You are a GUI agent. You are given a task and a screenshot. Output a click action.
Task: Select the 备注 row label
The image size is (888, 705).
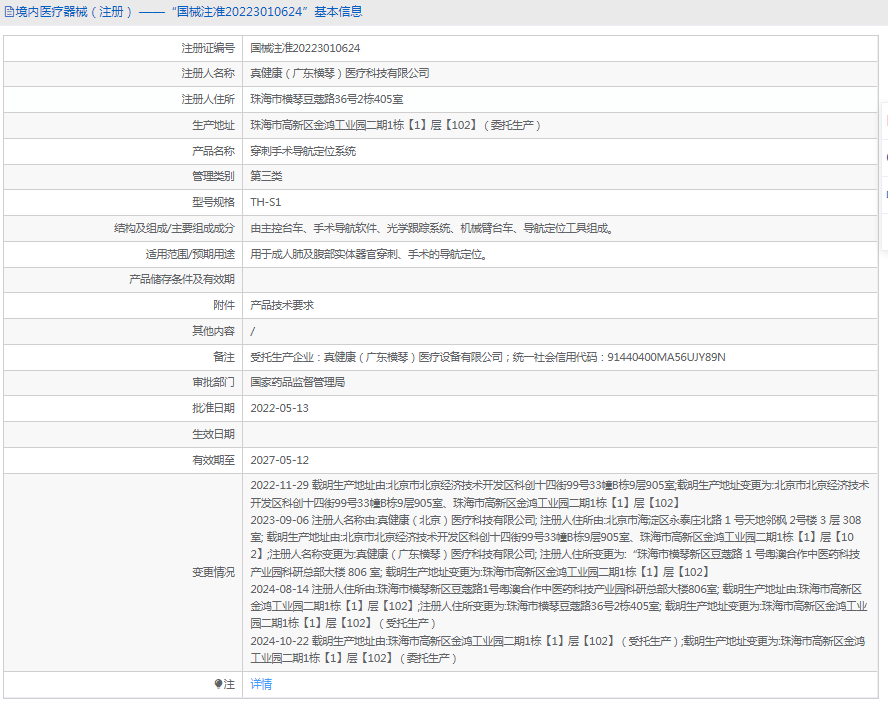tap(224, 357)
